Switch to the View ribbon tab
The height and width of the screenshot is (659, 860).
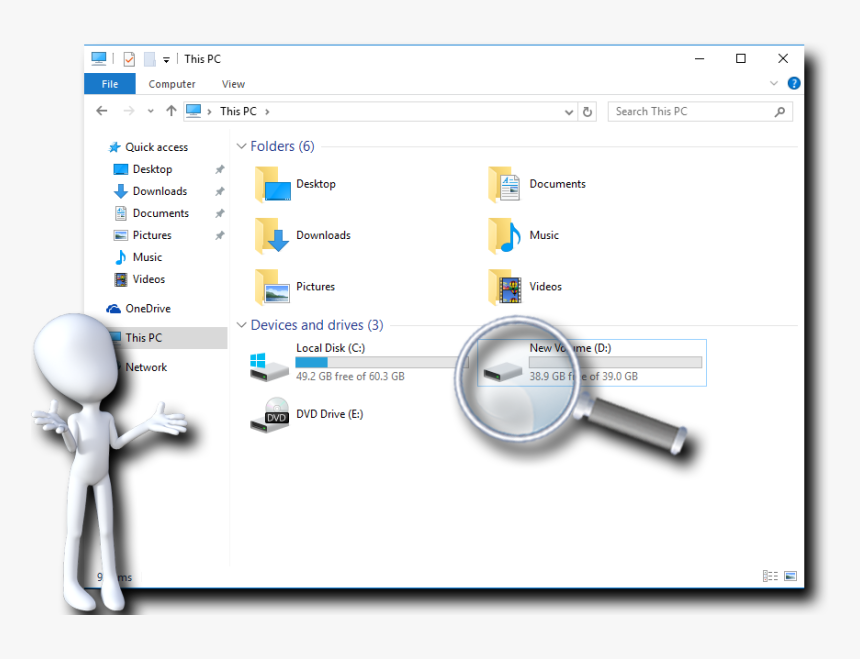[x=233, y=84]
